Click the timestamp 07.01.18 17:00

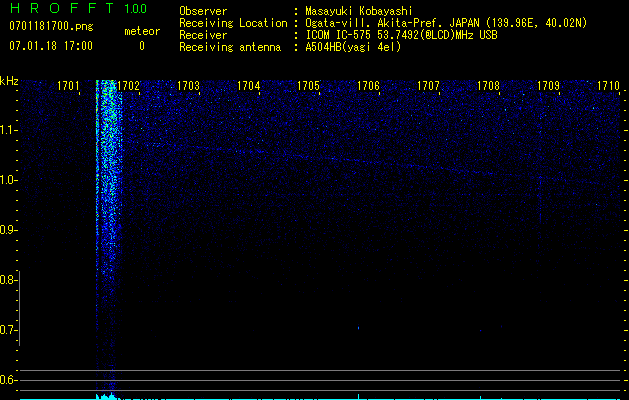51,46
